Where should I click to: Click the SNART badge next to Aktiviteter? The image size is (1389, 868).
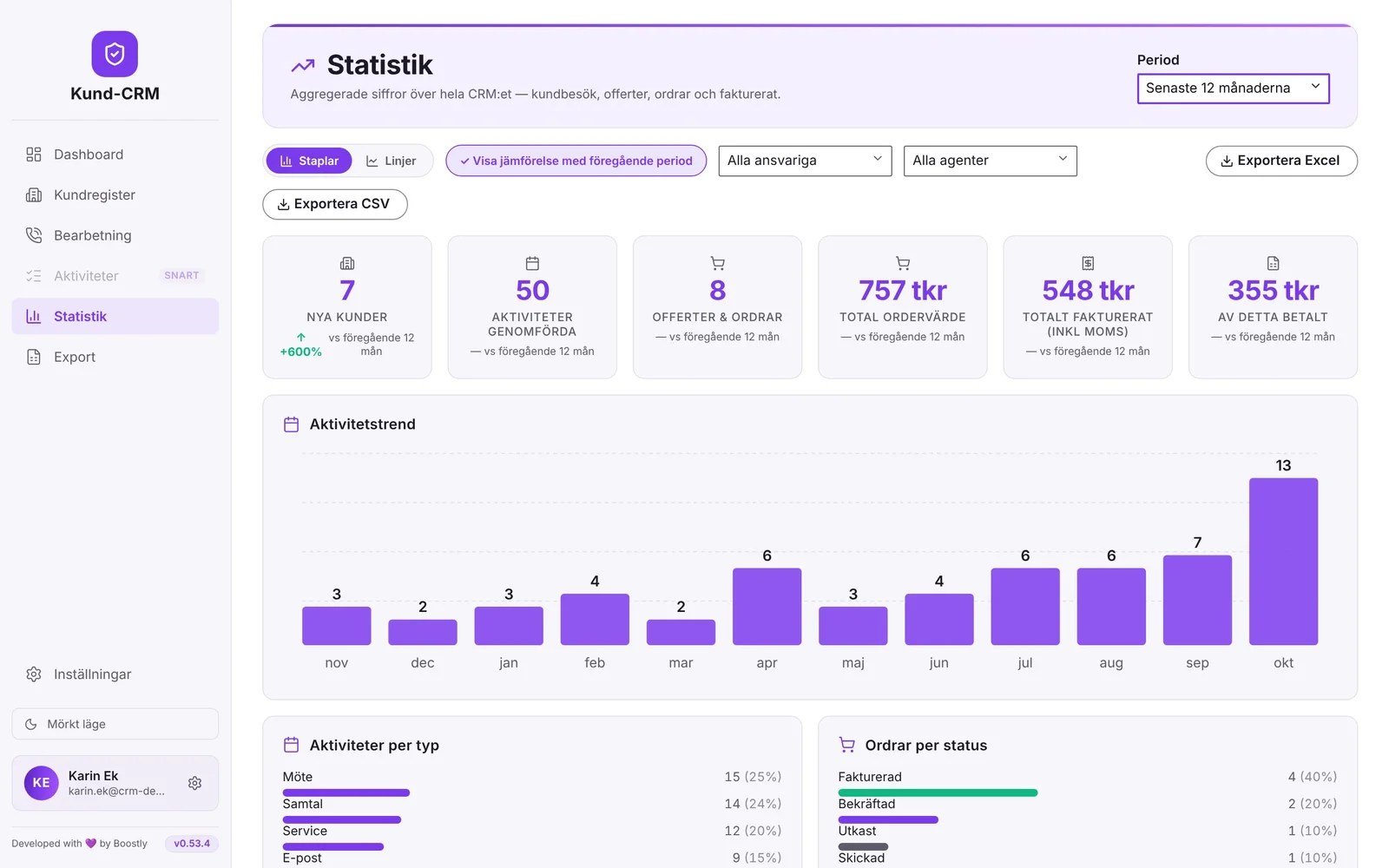pyautogui.click(x=181, y=276)
